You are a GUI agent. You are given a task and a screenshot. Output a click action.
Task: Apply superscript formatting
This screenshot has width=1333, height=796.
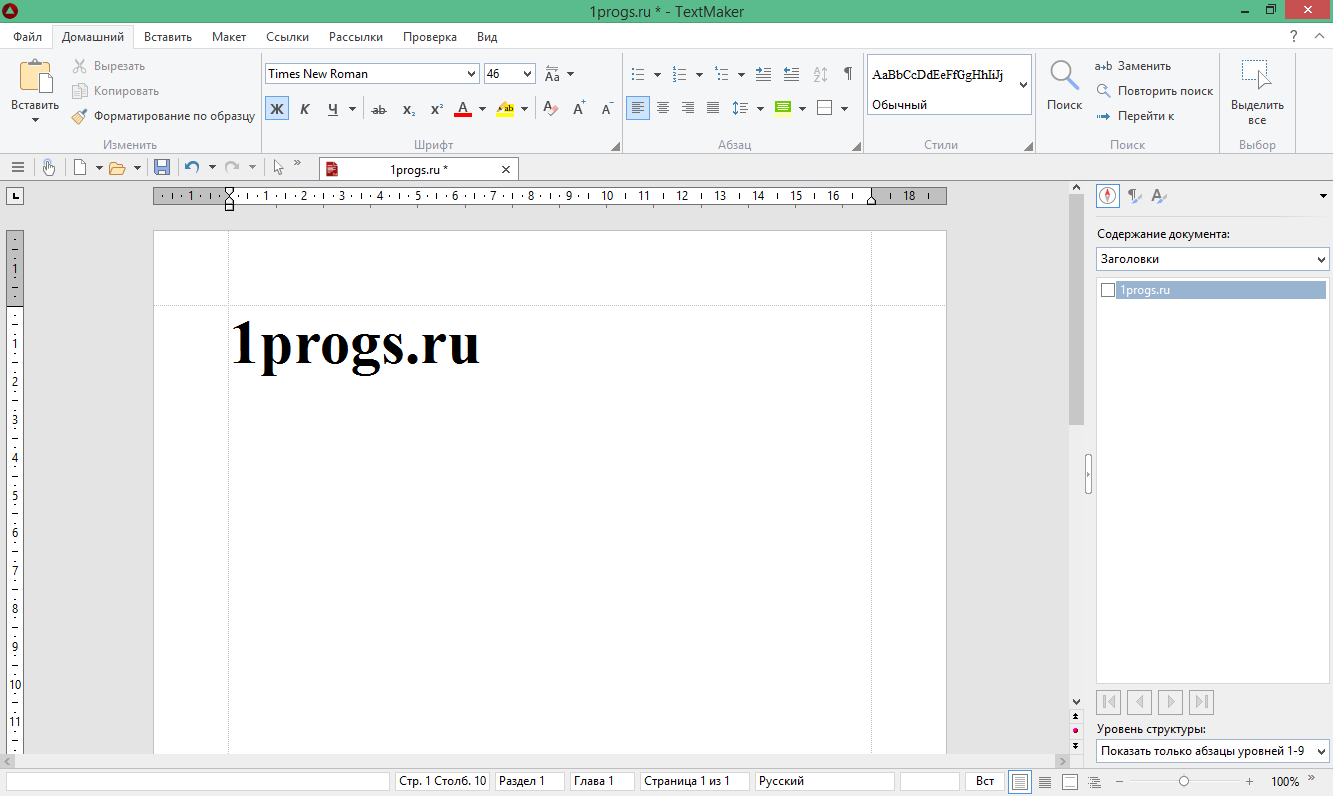[x=437, y=108]
